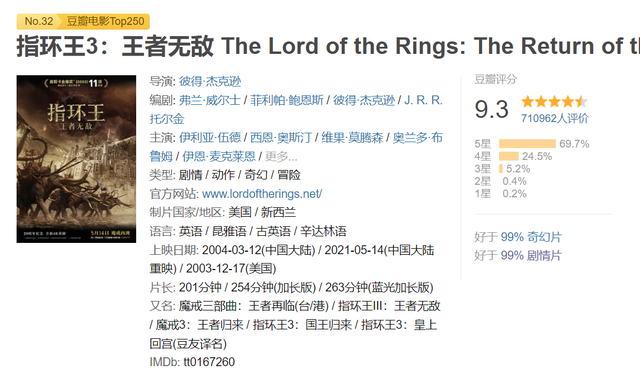
Task: Open actor 伊恩·麦克莱恩 link
Action: pos(219,156)
